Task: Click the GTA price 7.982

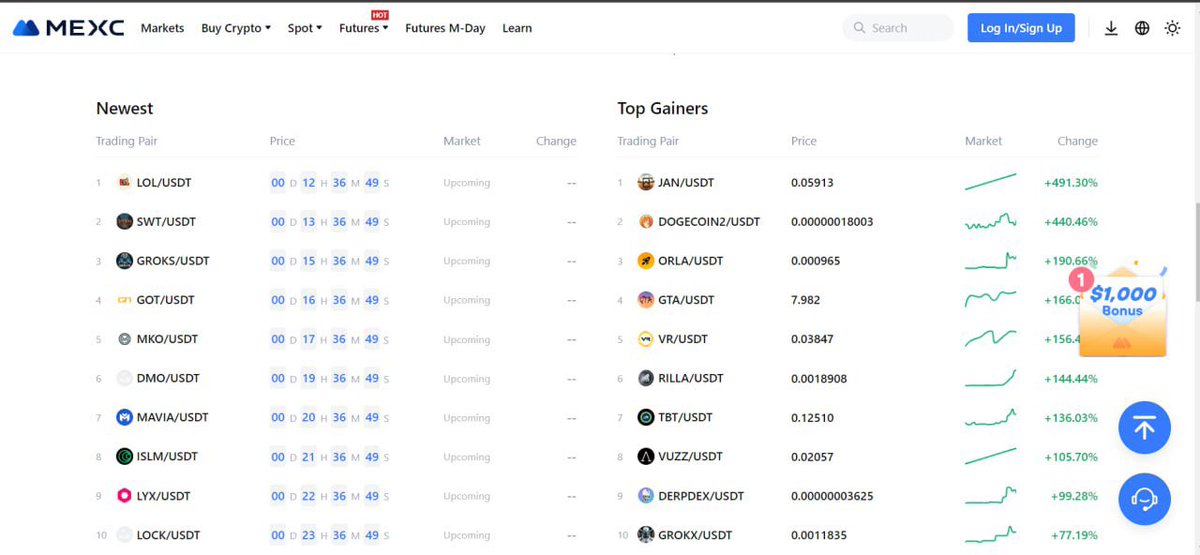Action: point(806,300)
